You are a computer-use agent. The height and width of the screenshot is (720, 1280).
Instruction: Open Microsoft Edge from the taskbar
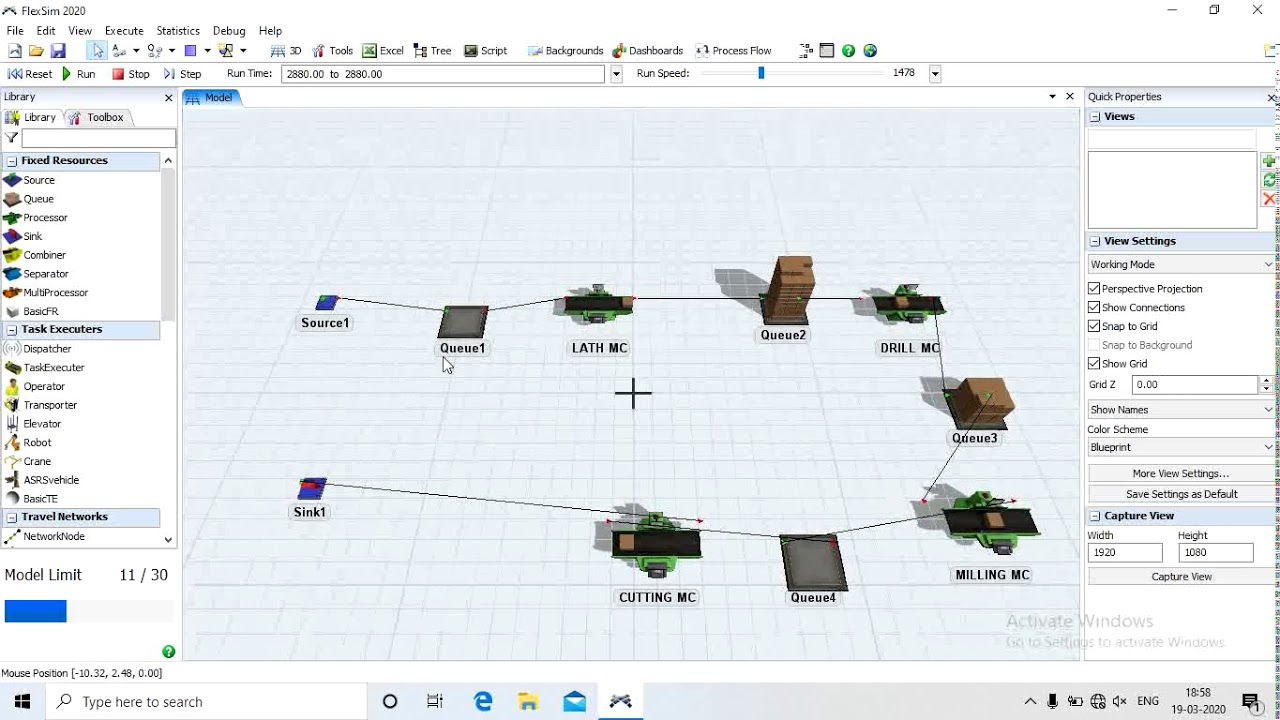[x=483, y=702]
